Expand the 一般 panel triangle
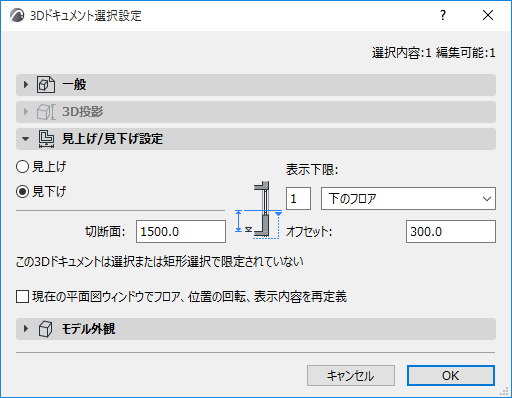Image resolution: width=512 pixels, height=398 pixels. tap(26, 85)
